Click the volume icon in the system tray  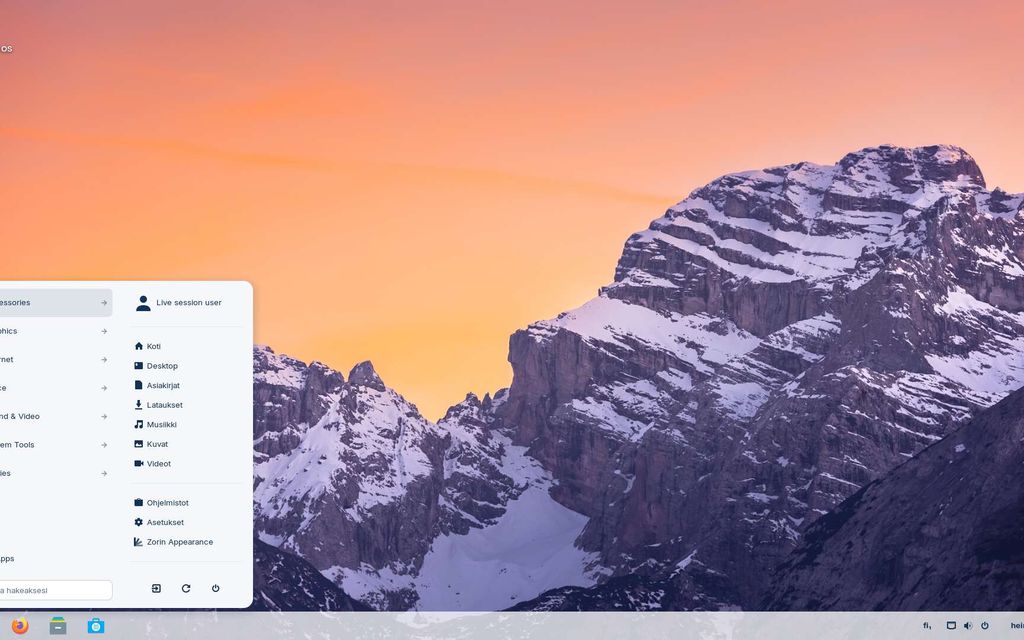(967, 626)
